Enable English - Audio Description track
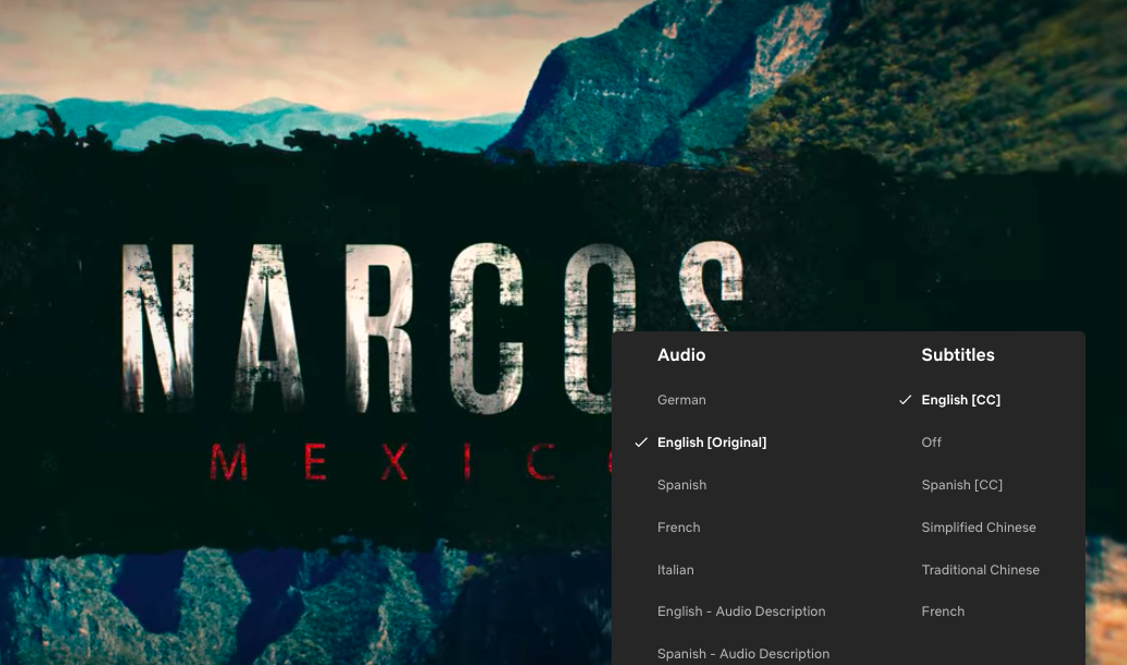This screenshot has width=1127, height=665. pyautogui.click(x=741, y=611)
